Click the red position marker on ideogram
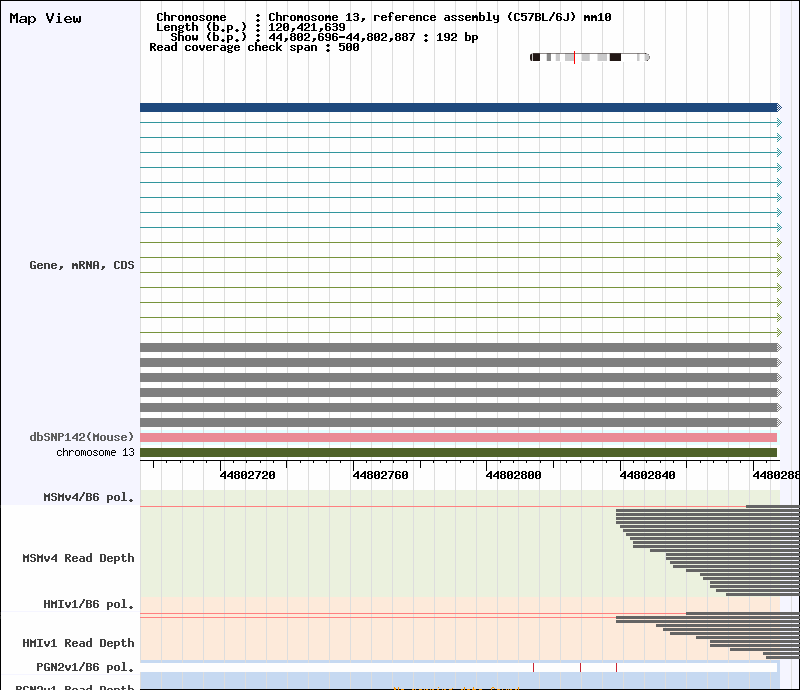800x690 pixels. tap(574, 57)
